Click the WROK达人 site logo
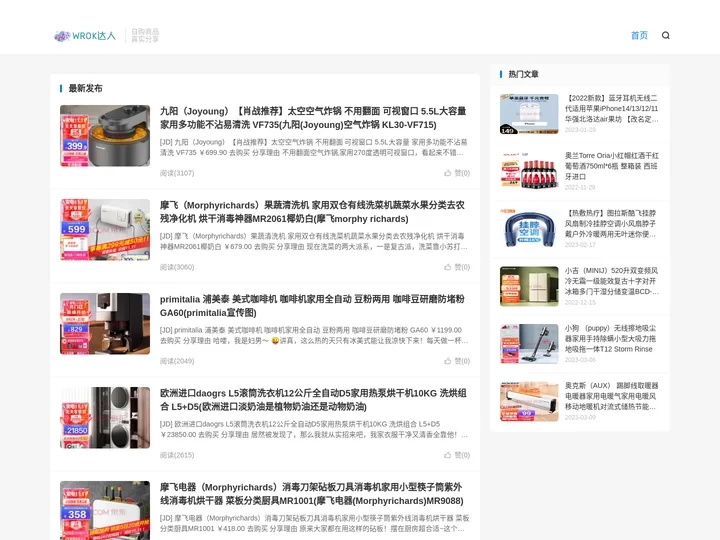This screenshot has height=540, width=720. coord(85,36)
